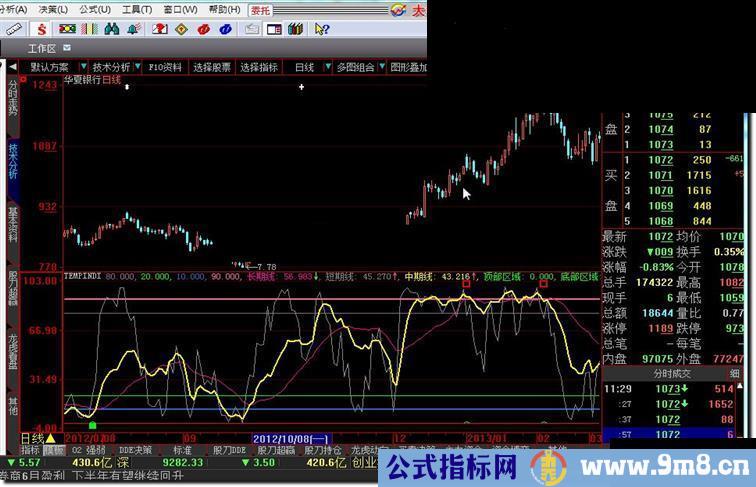Viewport: 756px width, 487px height.
Task: Open the 日线 period dropdown arrow
Action: [x=327, y=67]
